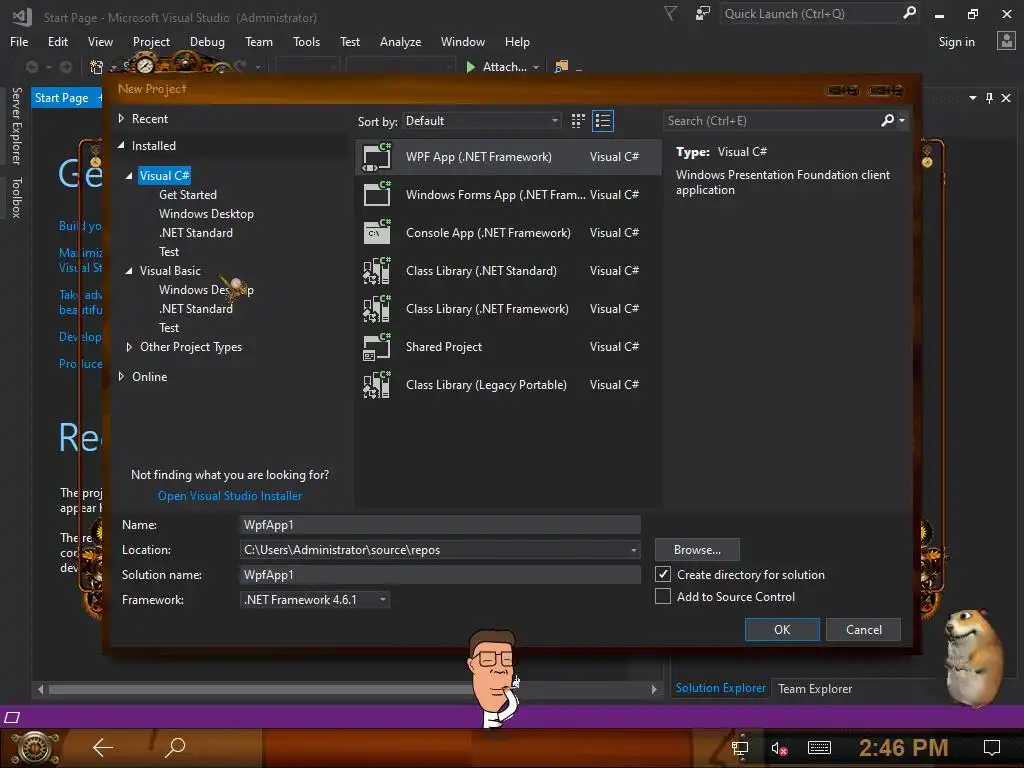
Task: Click the project Name input field
Action: [440, 524]
